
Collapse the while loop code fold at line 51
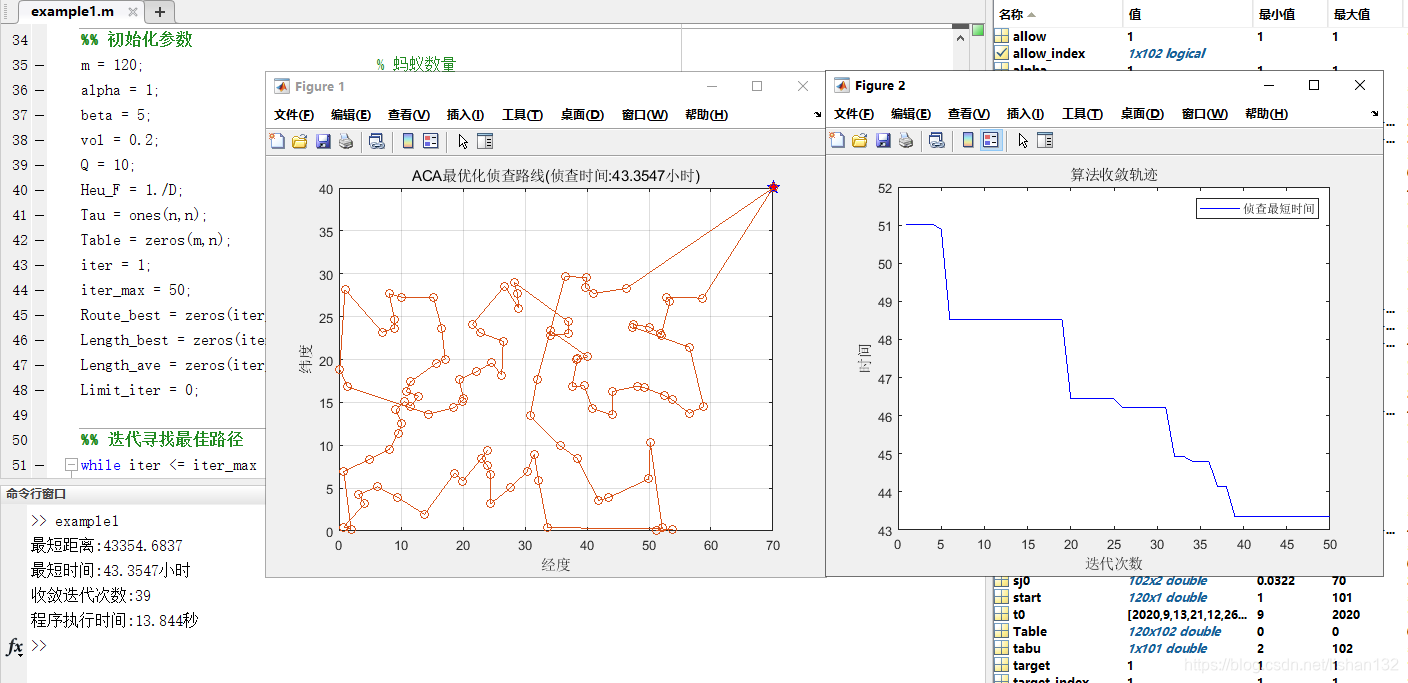[70, 465]
